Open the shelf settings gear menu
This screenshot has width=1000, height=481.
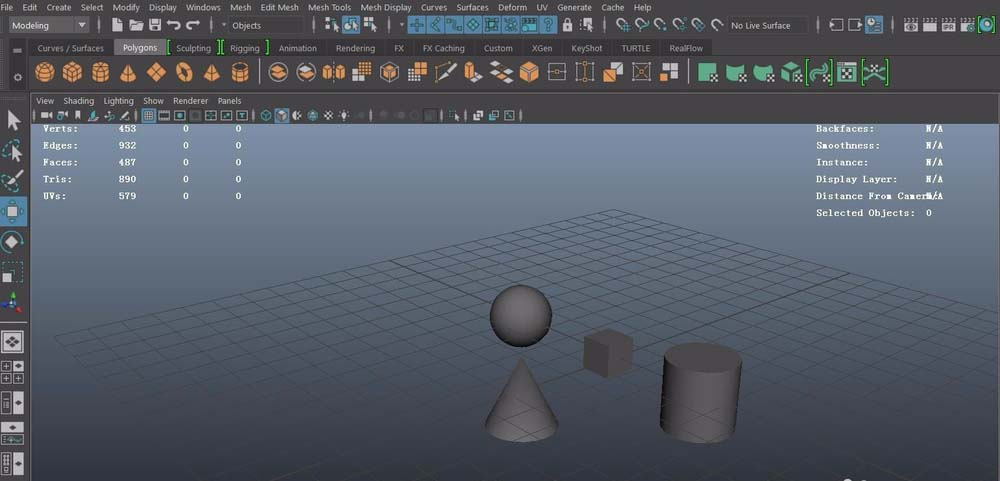[17, 76]
